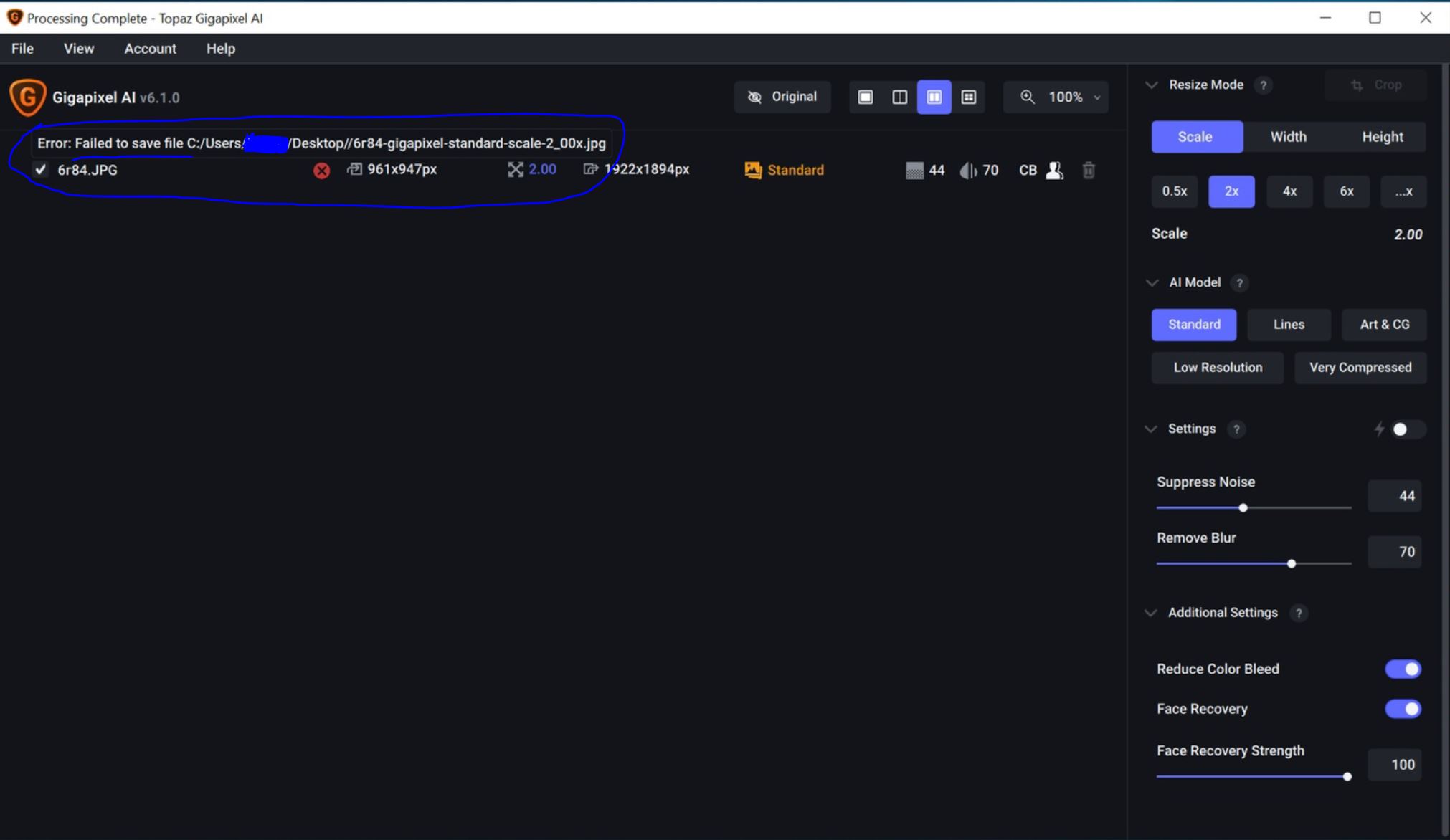Collapse the Additional Settings section

pyautogui.click(x=1151, y=613)
